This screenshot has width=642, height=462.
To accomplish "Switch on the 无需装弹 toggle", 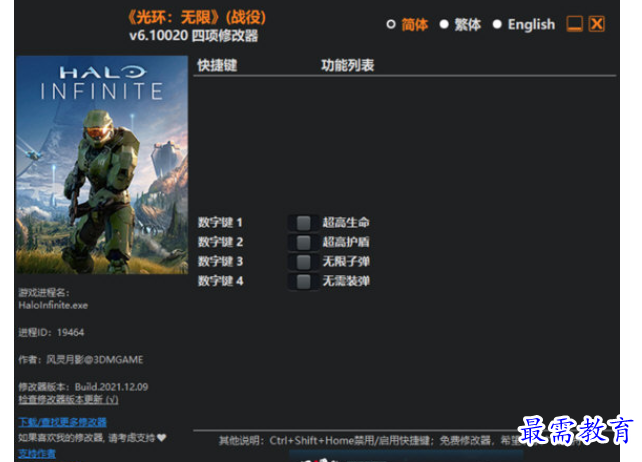I will click(x=303, y=281).
